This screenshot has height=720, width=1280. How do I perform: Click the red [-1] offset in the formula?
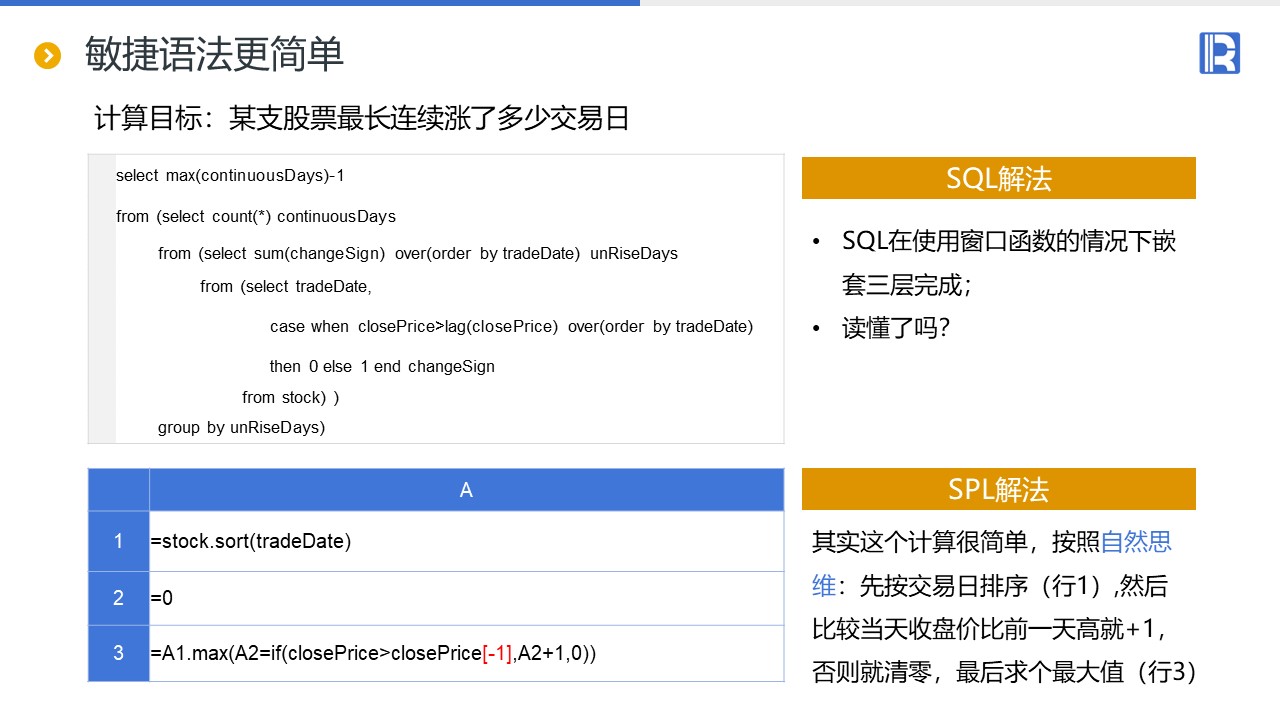click(x=498, y=653)
